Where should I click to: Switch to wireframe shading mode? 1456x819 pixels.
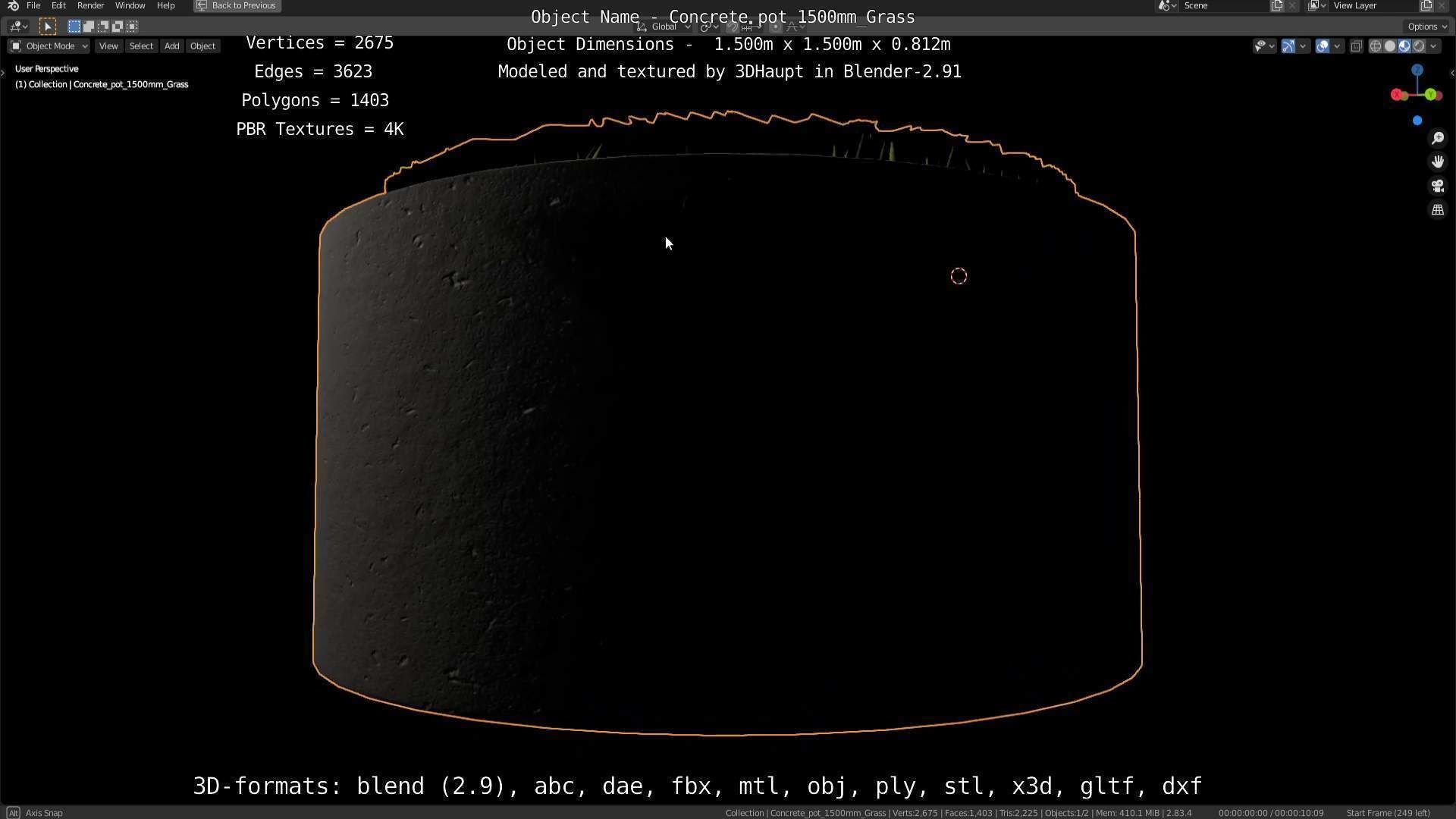[1375, 46]
